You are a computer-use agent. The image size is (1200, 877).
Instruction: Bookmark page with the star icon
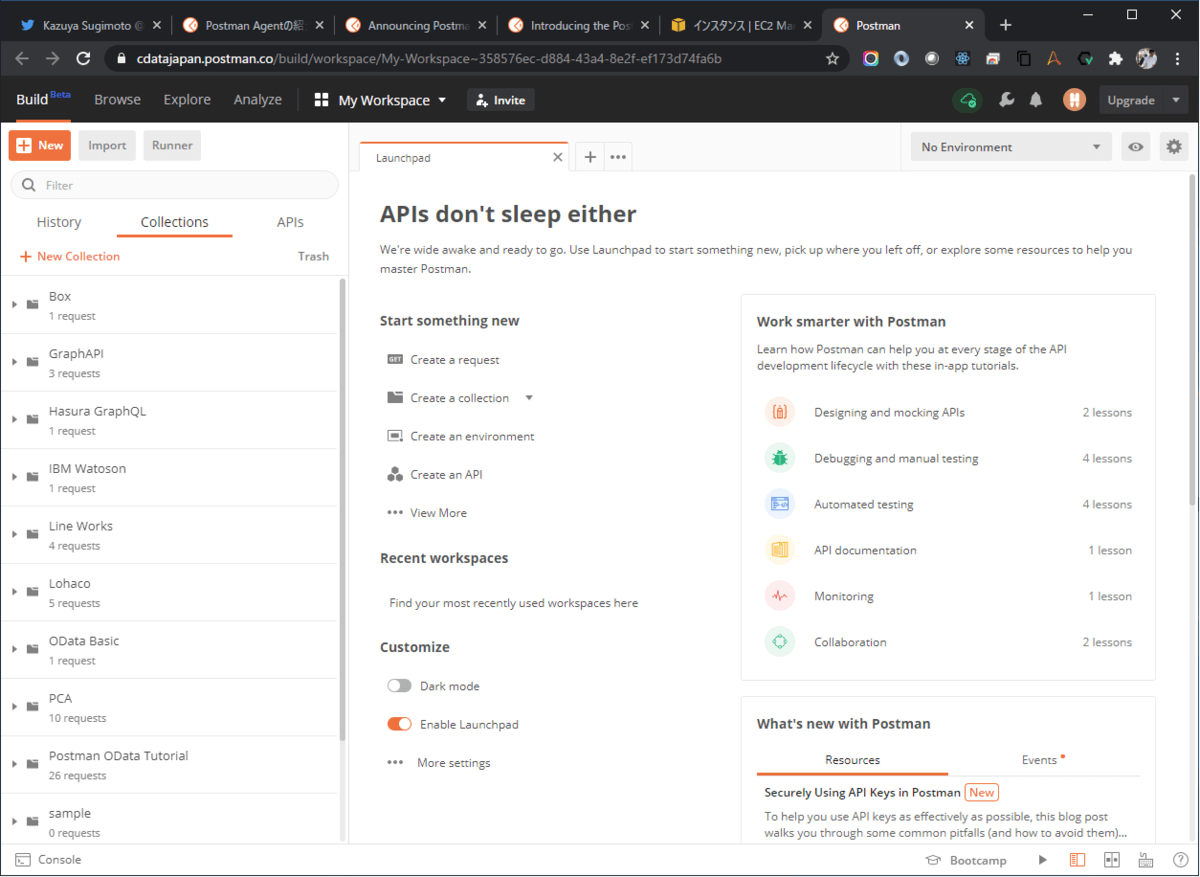point(832,59)
